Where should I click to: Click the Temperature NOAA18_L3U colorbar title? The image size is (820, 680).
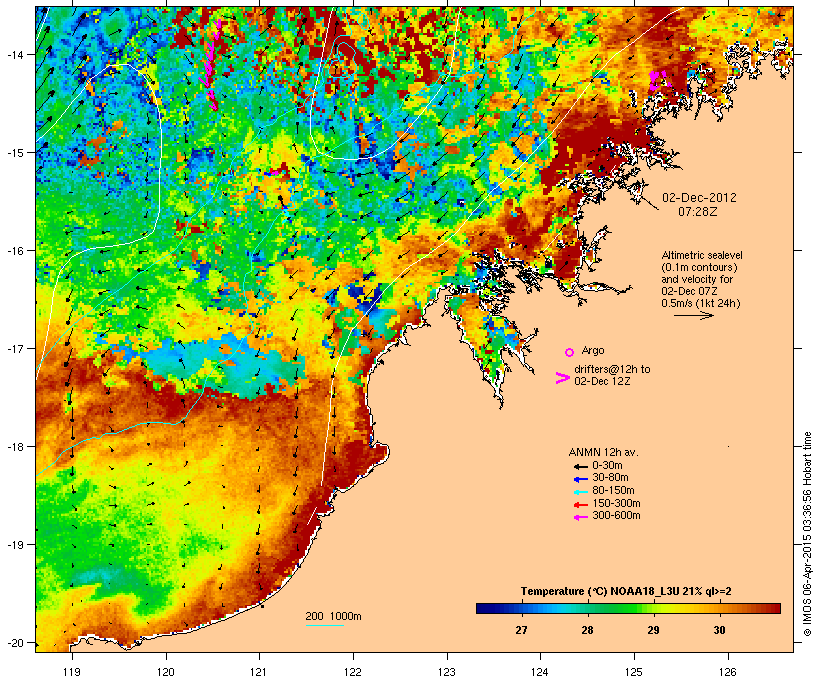[626, 591]
